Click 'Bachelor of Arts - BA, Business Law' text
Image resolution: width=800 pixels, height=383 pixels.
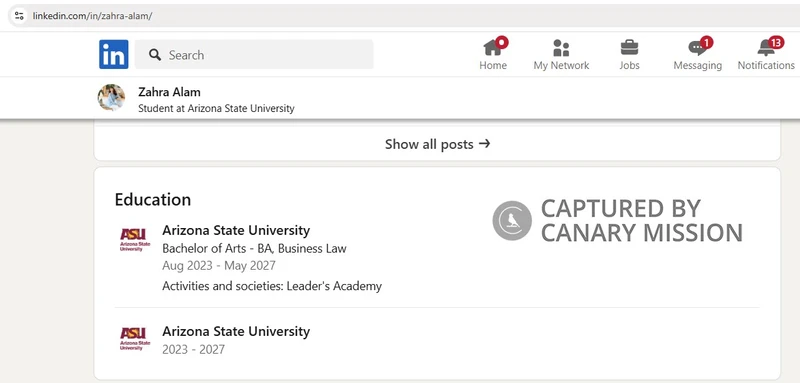point(254,248)
